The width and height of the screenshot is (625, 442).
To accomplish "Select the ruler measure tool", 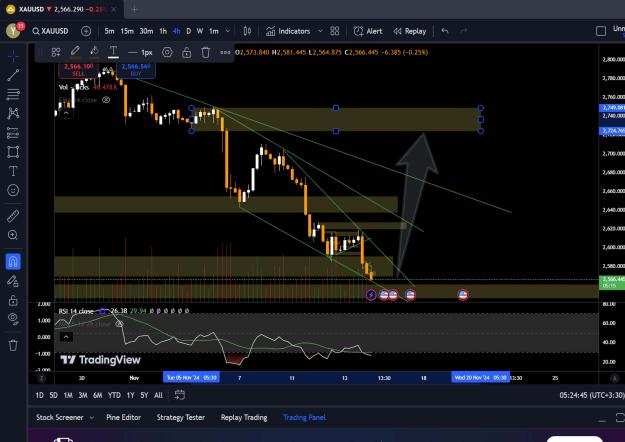I will click(x=13, y=216).
